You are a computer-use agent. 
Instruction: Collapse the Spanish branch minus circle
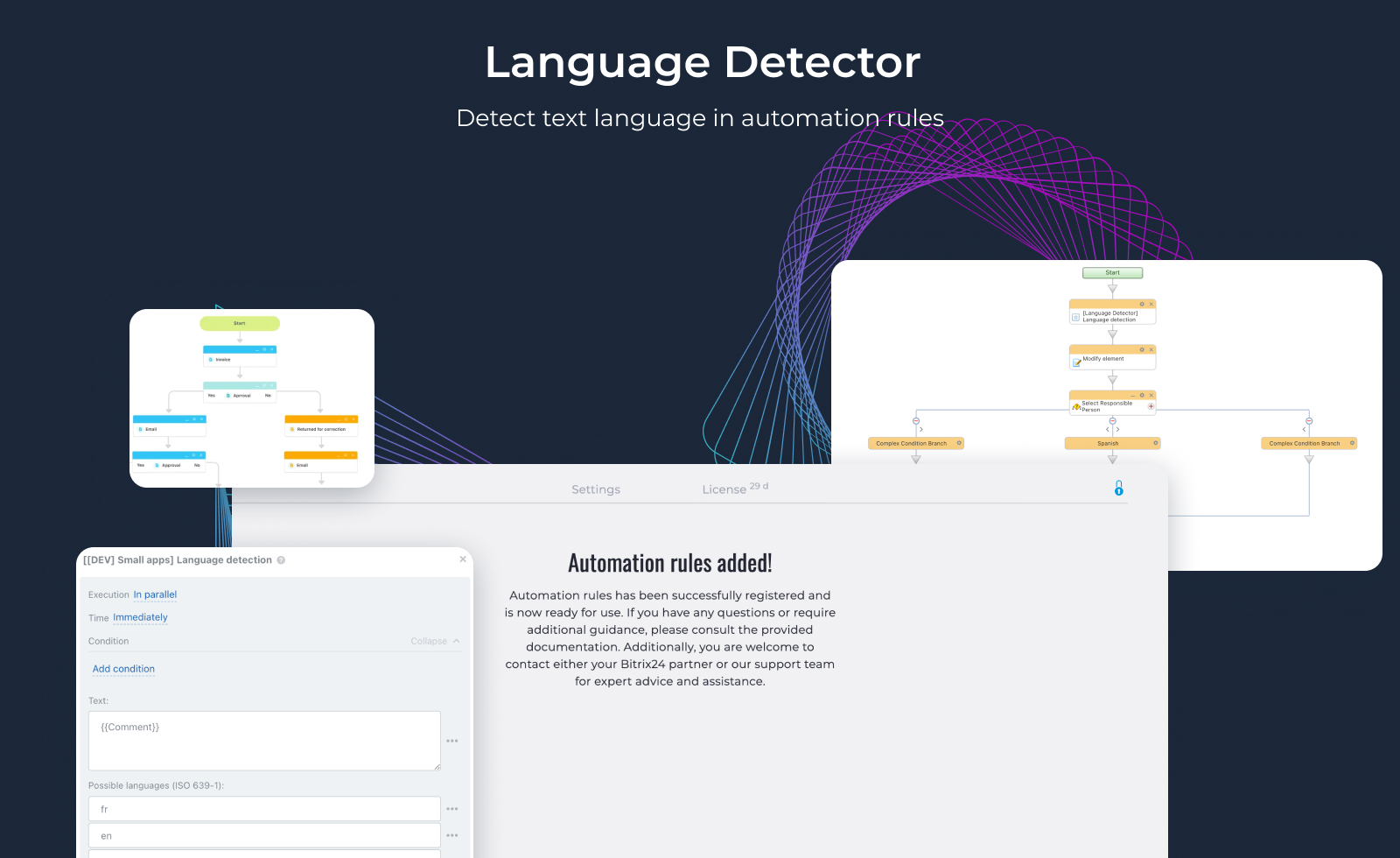click(1112, 421)
